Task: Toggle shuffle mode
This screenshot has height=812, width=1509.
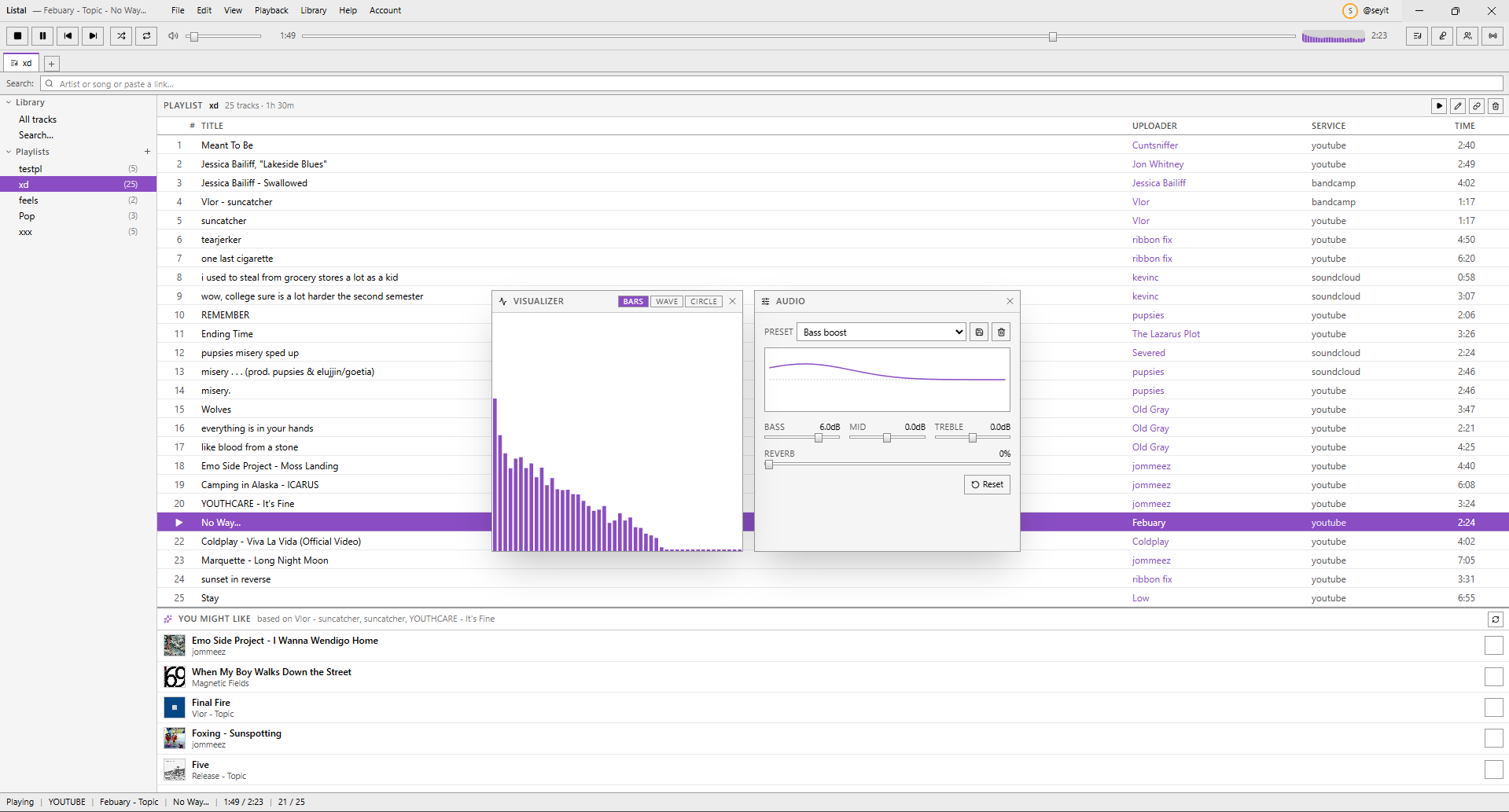Action: [x=121, y=35]
